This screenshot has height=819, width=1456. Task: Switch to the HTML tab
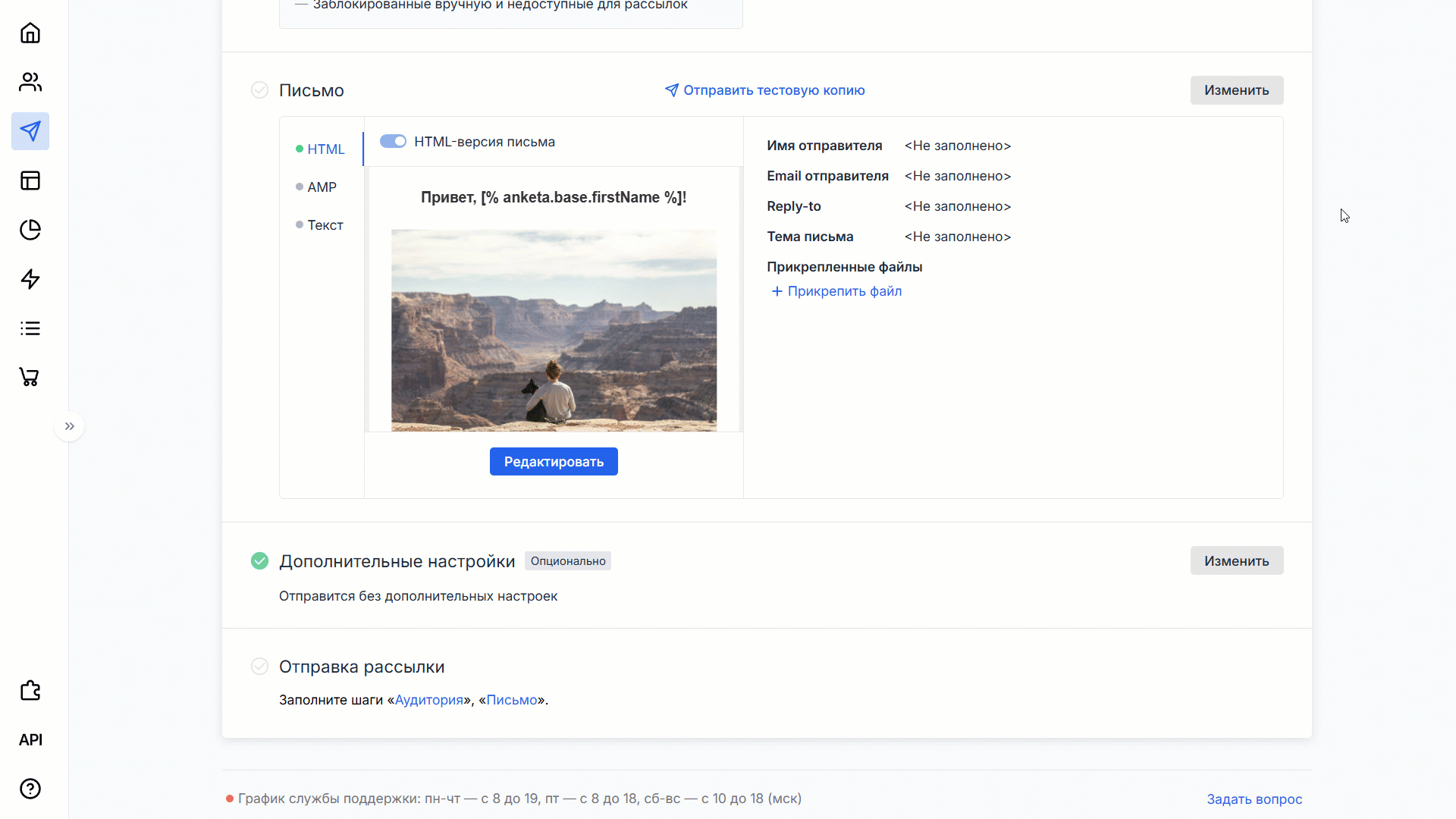tap(325, 149)
